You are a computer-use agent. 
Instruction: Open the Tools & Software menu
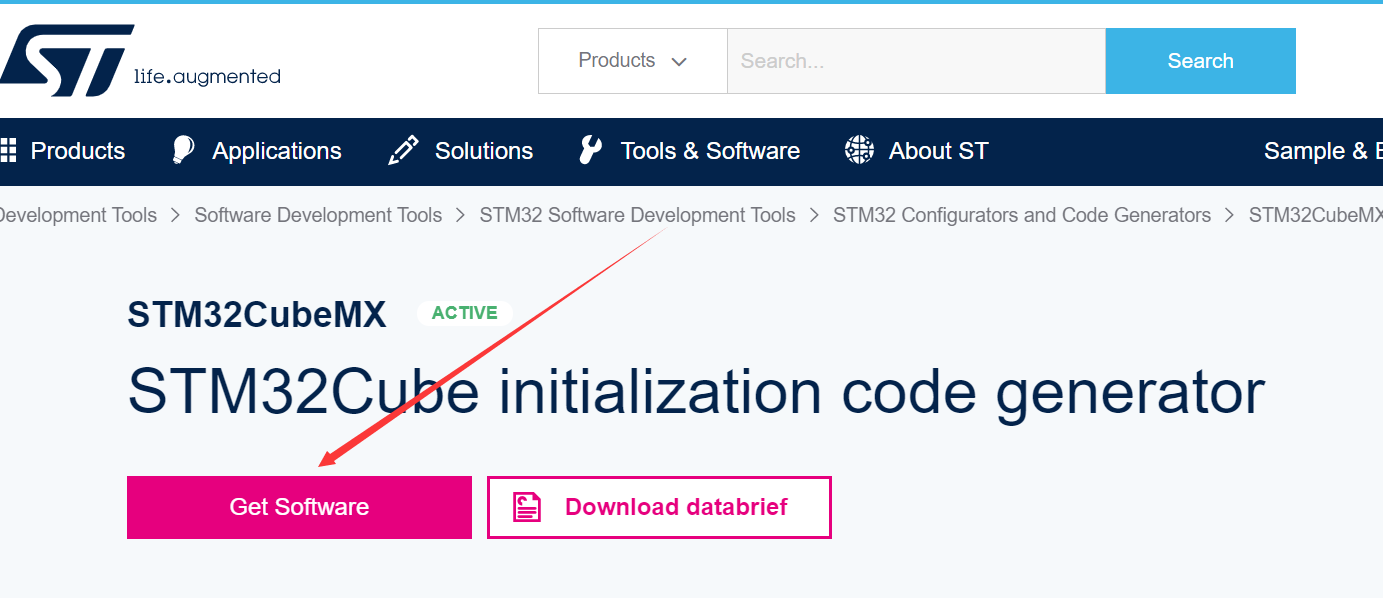coord(710,151)
